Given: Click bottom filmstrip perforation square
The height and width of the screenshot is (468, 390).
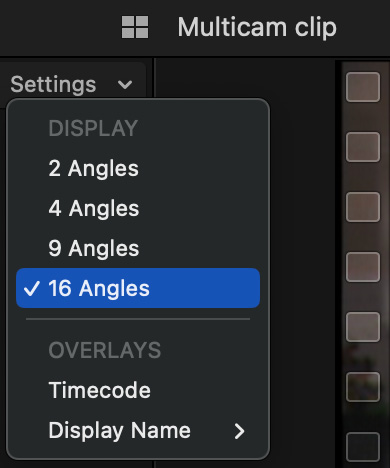Looking at the screenshot, I should (x=363, y=447).
